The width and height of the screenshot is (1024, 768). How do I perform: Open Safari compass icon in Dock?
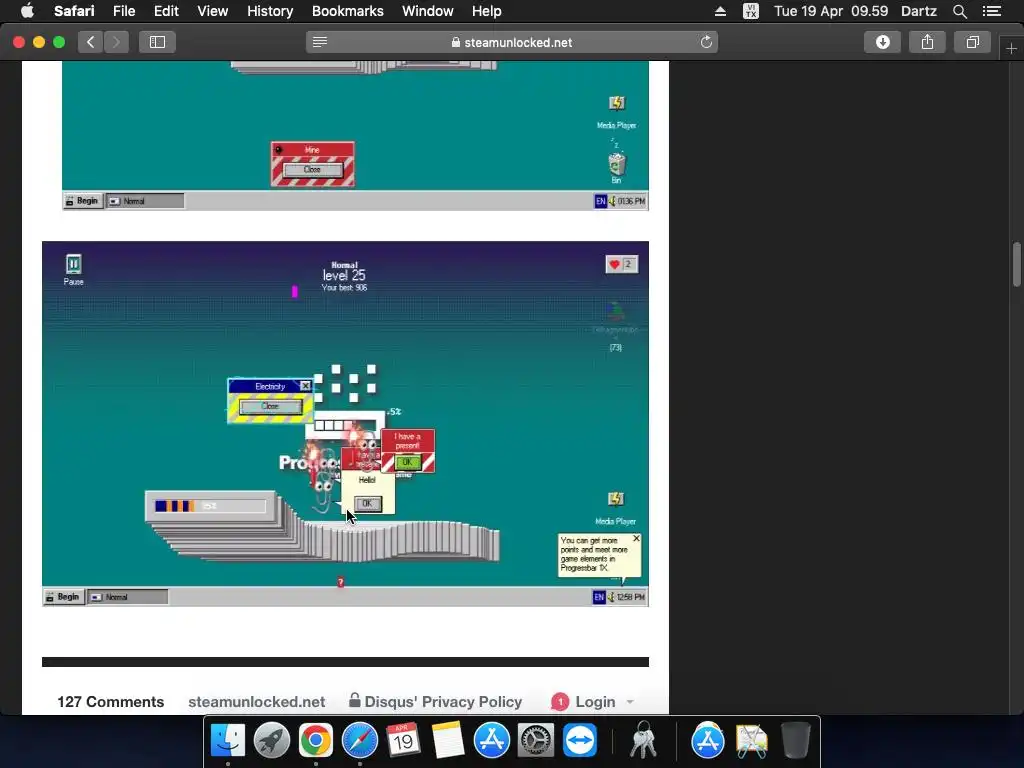coord(360,741)
